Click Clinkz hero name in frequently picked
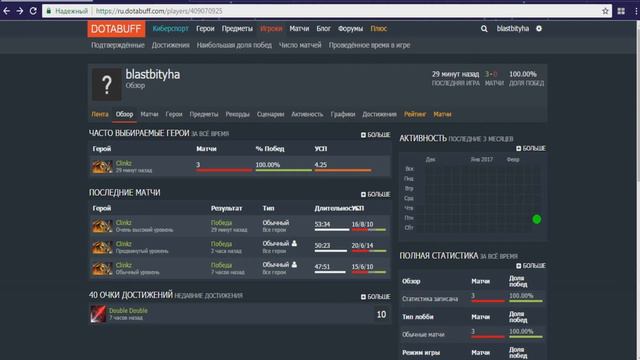The width and height of the screenshot is (640, 360). pyautogui.click(x=124, y=163)
